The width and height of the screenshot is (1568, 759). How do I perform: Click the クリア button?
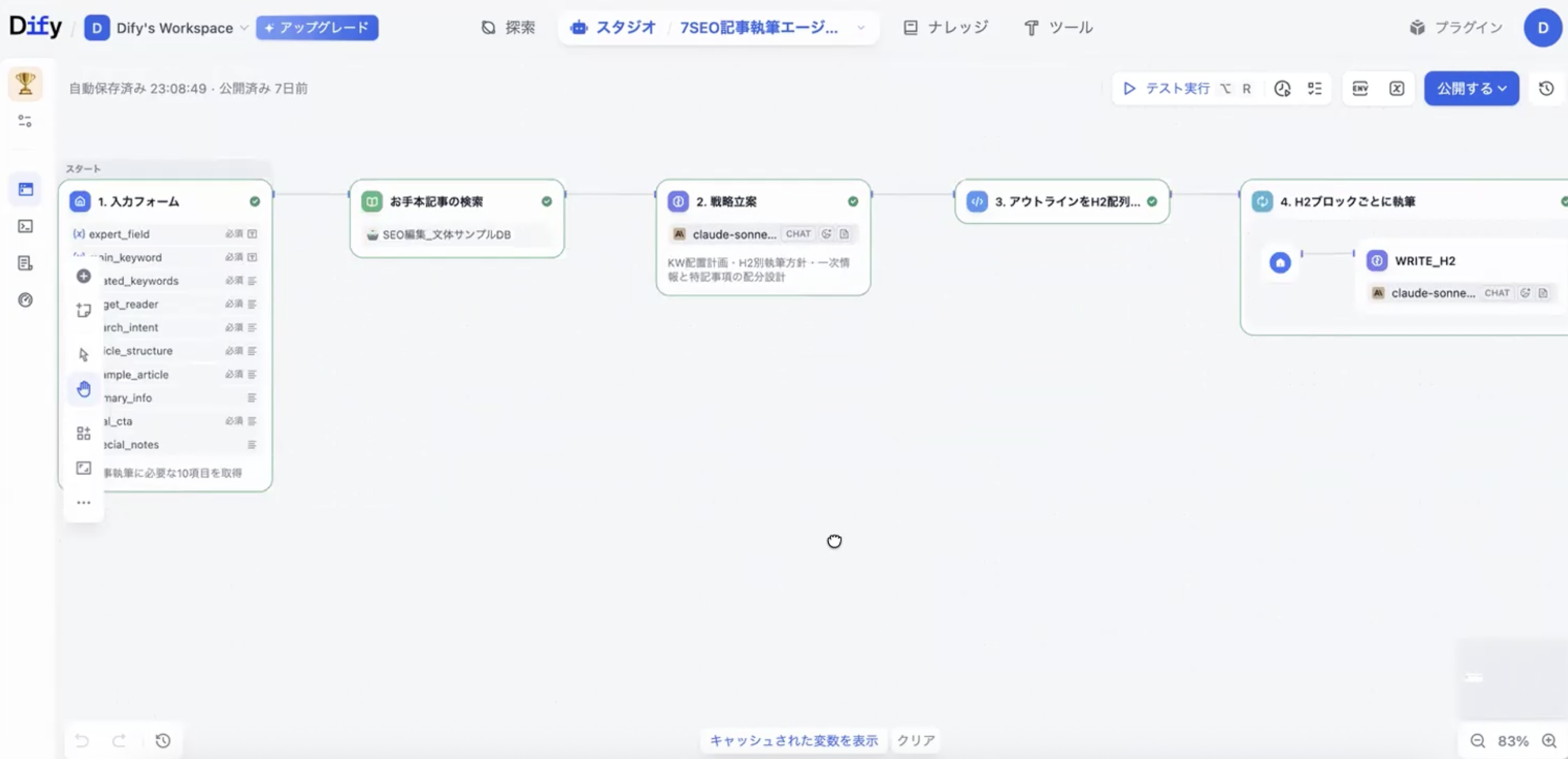(916, 741)
